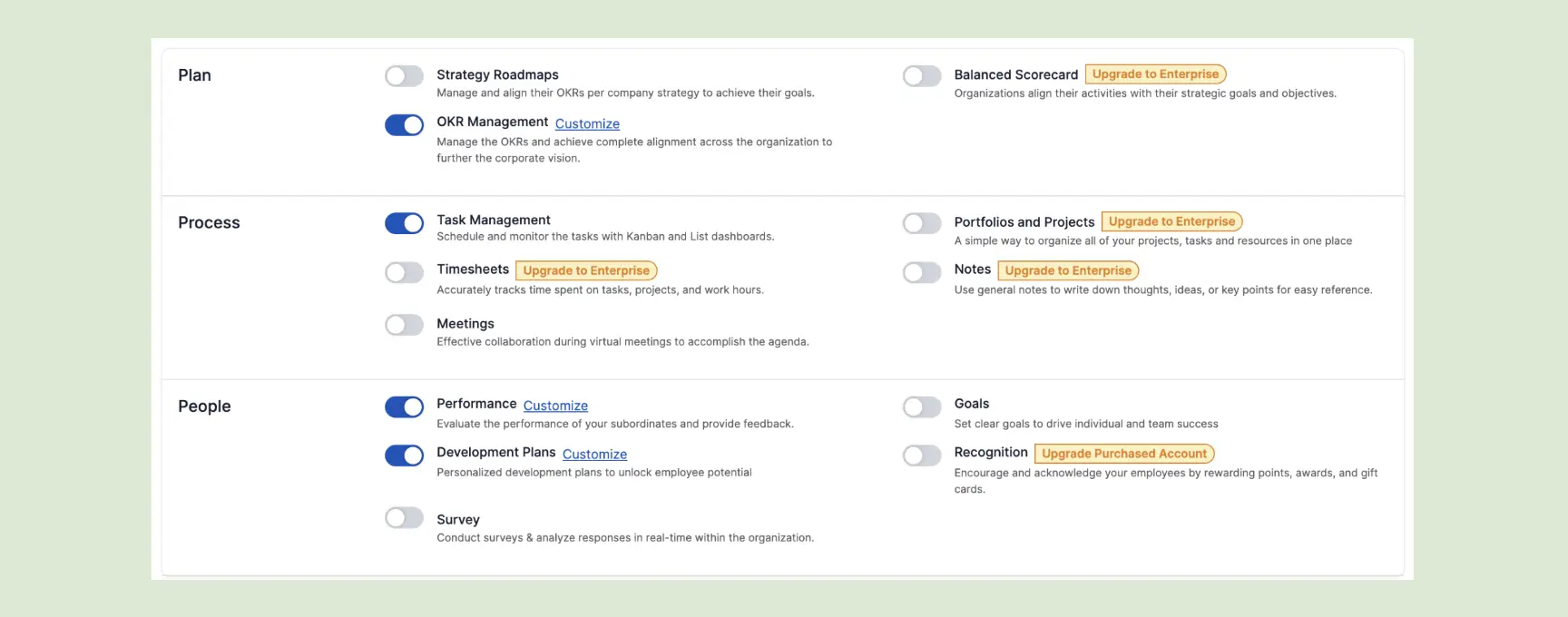Enable the Recognition toggle
The width and height of the screenshot is (1568, 617).
(922, 455)
